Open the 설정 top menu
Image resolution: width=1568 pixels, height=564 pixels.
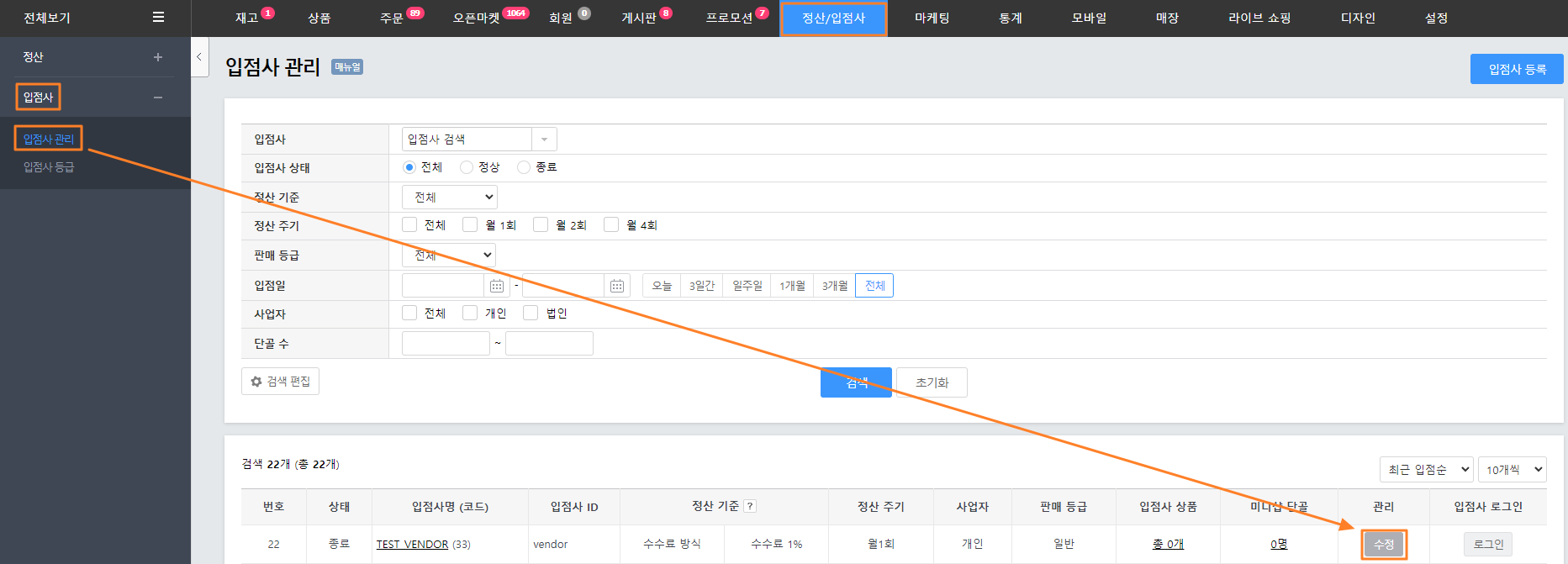coord(1437,18)
